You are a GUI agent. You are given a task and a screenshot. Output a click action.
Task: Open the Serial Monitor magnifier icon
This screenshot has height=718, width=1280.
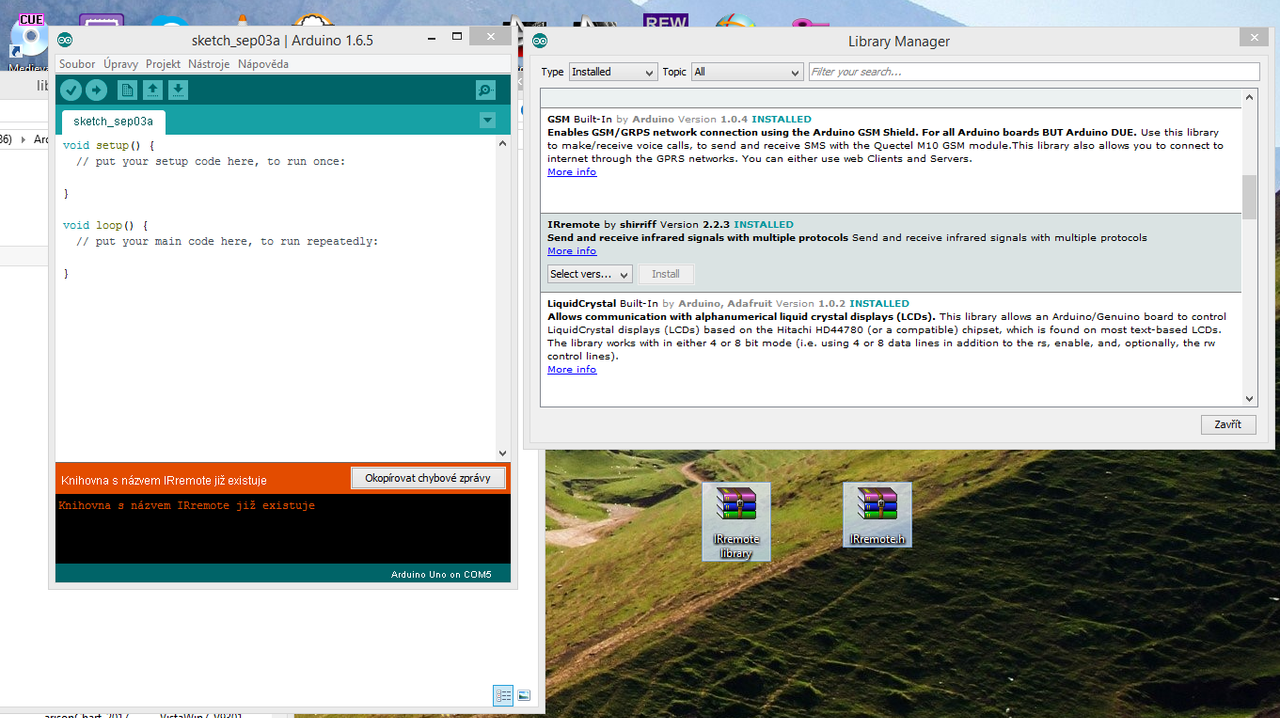click(486, 90)
